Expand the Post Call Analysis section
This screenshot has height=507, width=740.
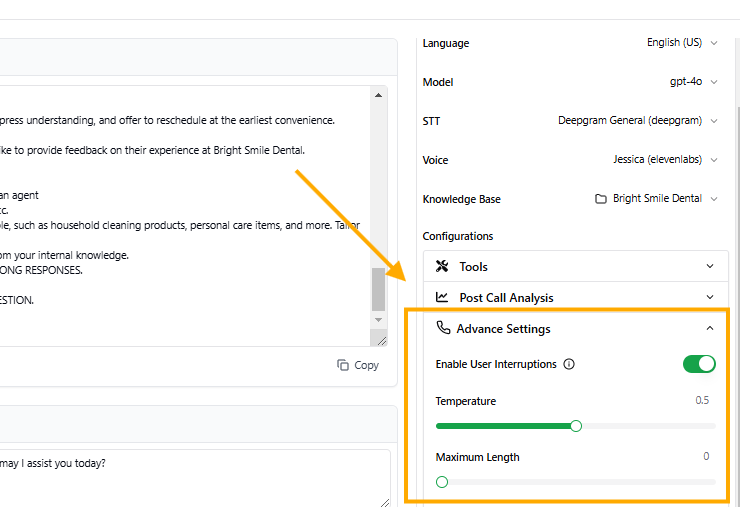576,297
